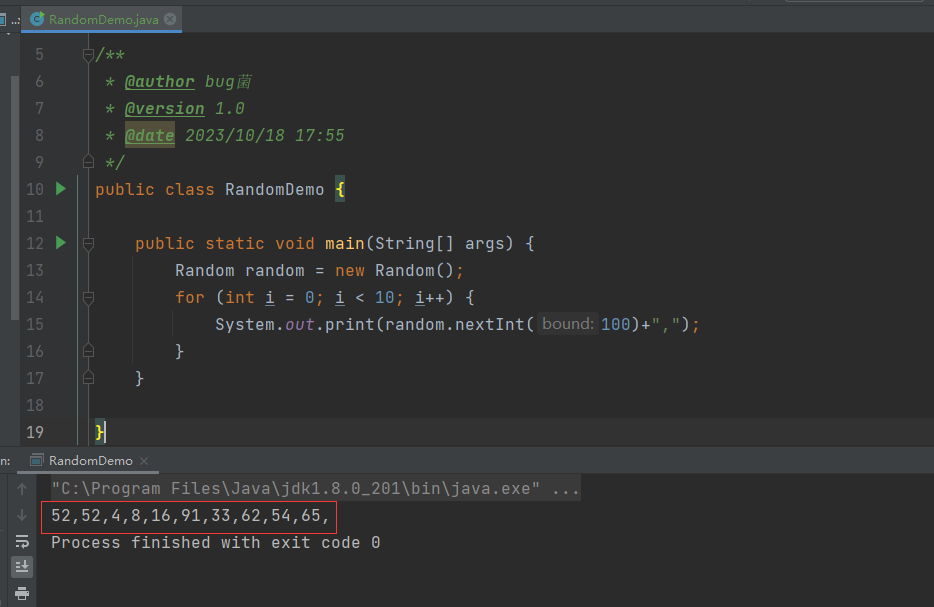Click the class name RandomDemo in the code

click(275, 189)
